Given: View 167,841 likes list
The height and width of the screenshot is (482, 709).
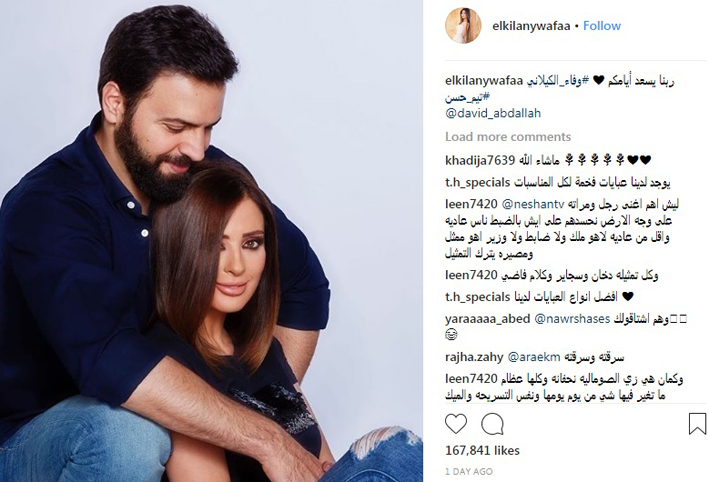Looking at the screenshot, I should pyautogui.click(x=482, y=450).
